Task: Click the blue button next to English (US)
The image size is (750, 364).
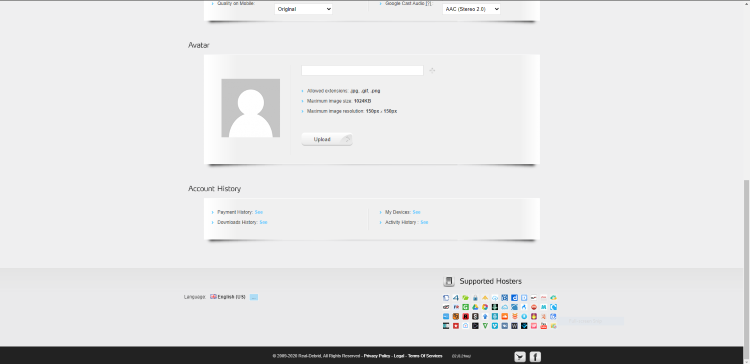Action: click(x=254, y=297)
